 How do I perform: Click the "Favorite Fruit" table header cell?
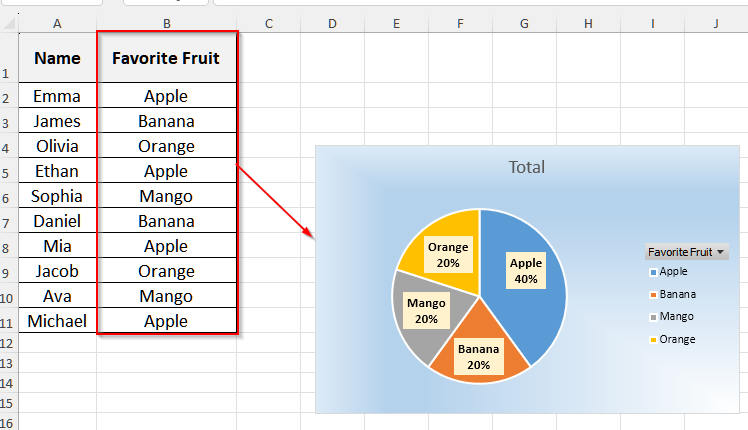166,59
